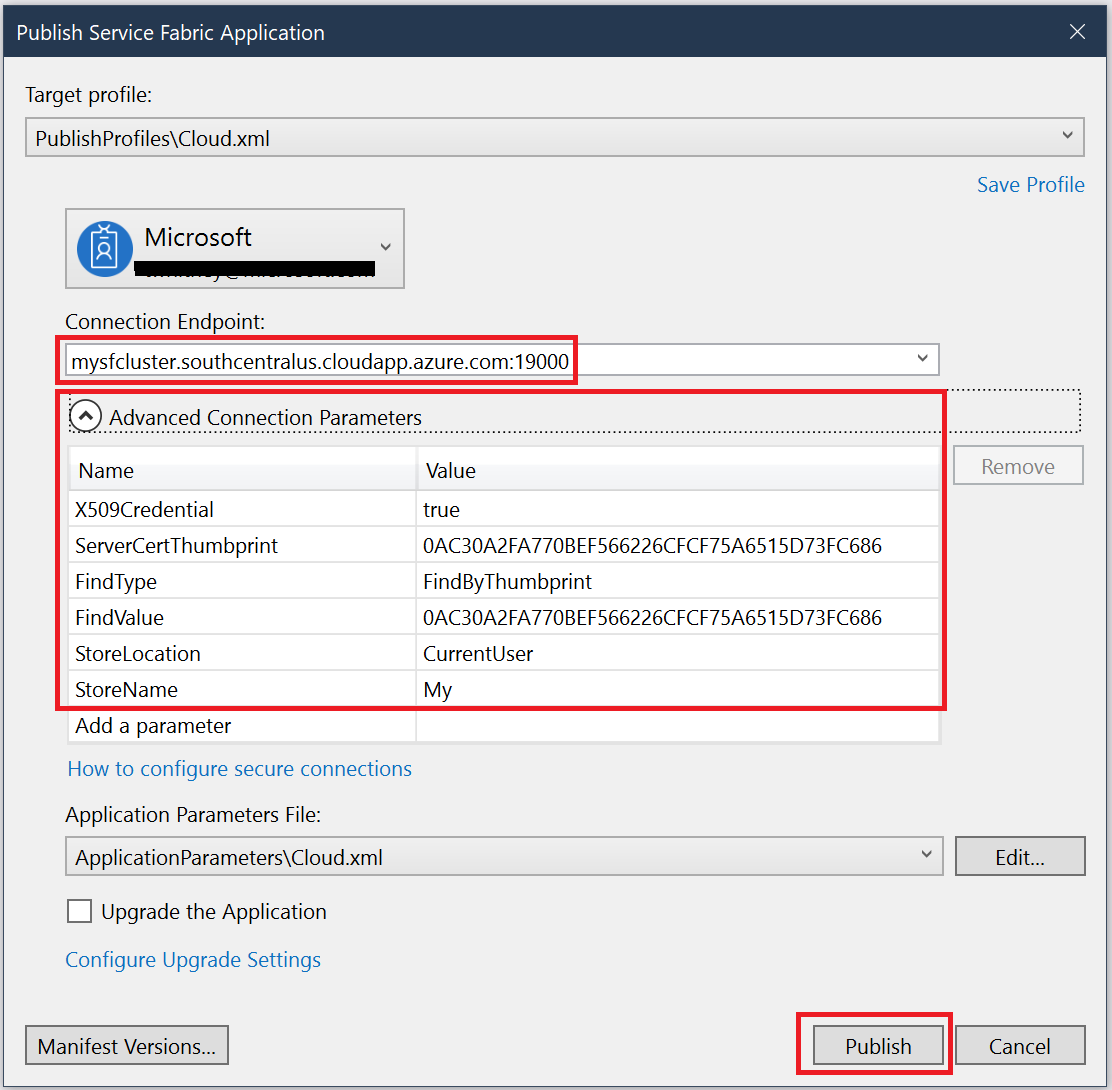Image resolution: width=1112 pixels, height=1090 pixels.
Task: Collapse Advanced Connection Parameters circle arrow
Action: (x=86, y=416)
